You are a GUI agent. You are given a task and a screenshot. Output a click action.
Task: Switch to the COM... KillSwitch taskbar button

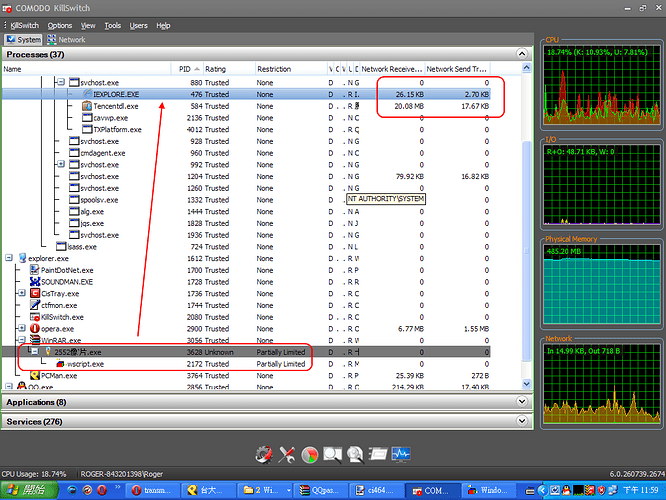(x=432, y=491)
